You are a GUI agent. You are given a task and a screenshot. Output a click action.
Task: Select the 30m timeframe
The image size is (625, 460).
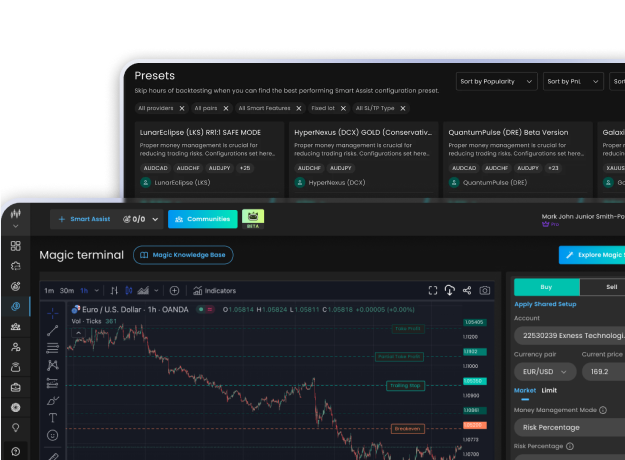click(66, 290)
